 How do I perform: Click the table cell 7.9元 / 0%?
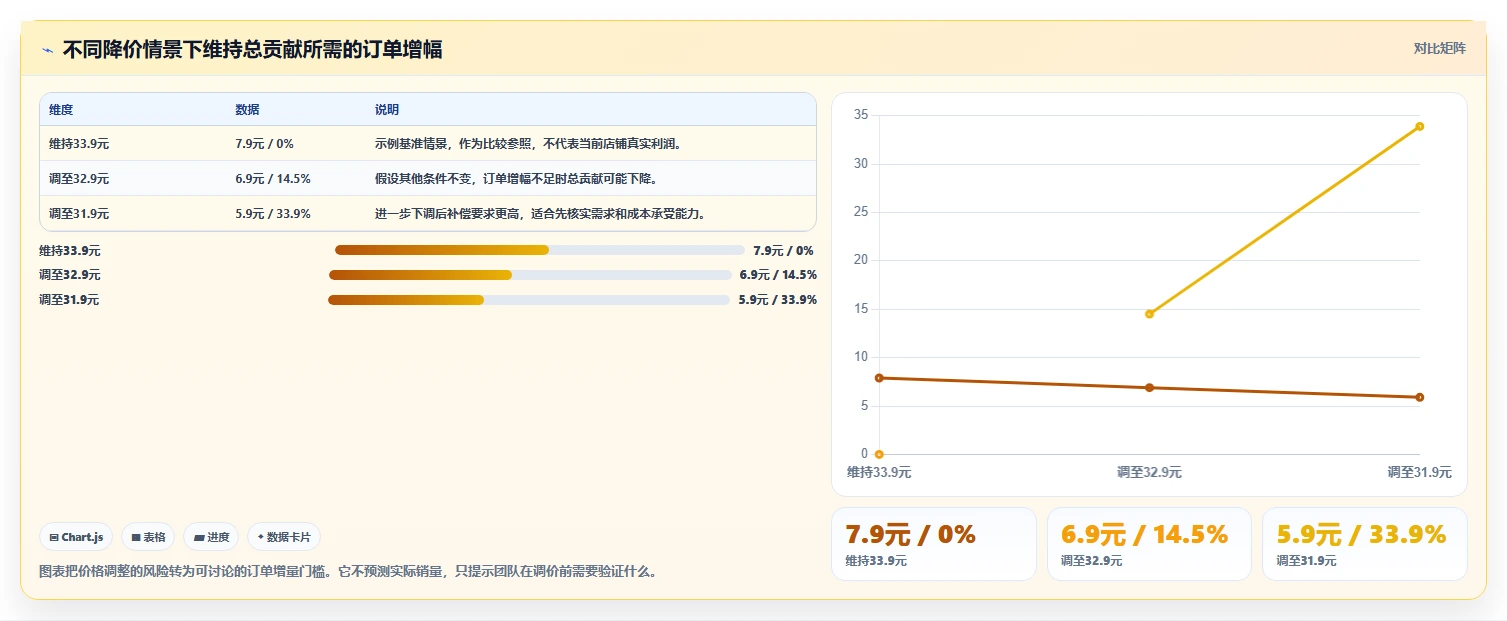[x=264, y=144]
